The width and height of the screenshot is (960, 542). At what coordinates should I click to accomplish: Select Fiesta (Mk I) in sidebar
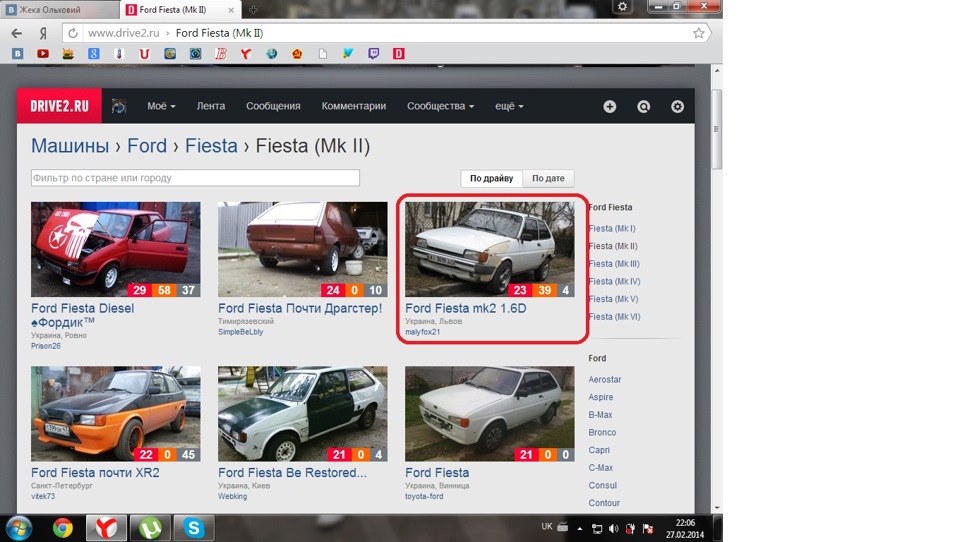click(612, 228)
